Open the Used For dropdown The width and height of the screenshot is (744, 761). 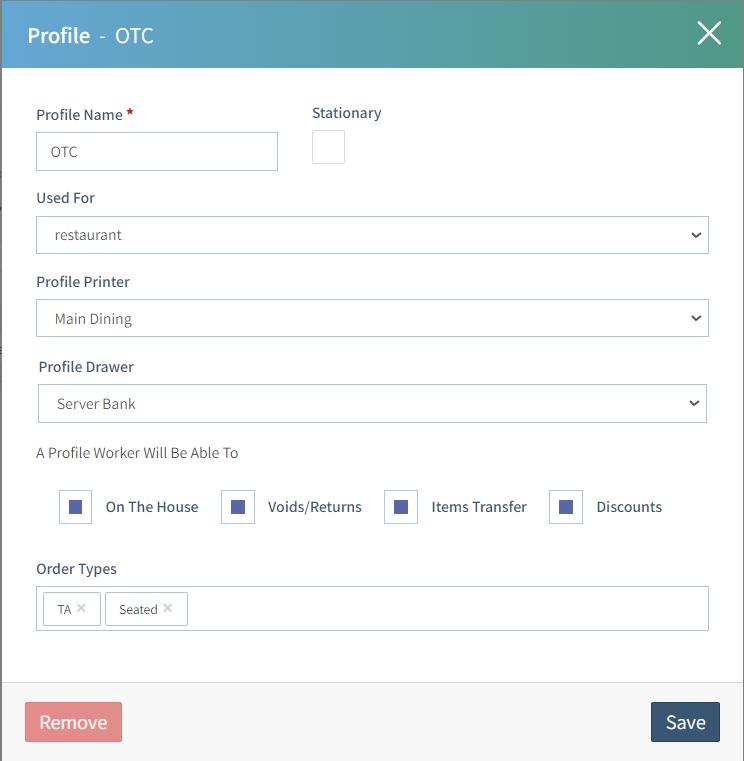pos(372,235)
